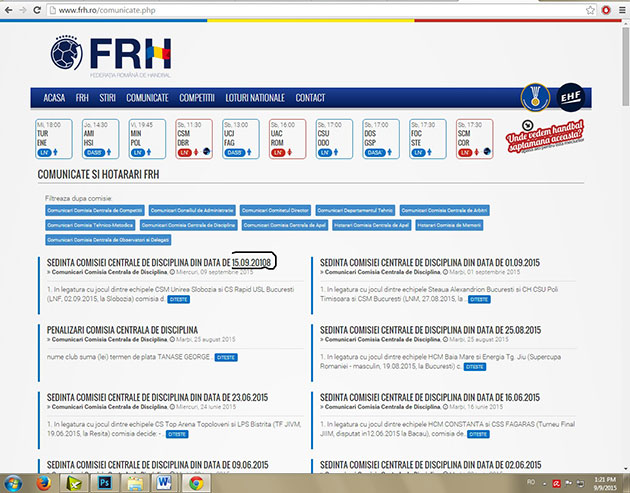The image size is (630, 493).
Task: Bookmark the page with the star icon
Action: tap(590, 10)
